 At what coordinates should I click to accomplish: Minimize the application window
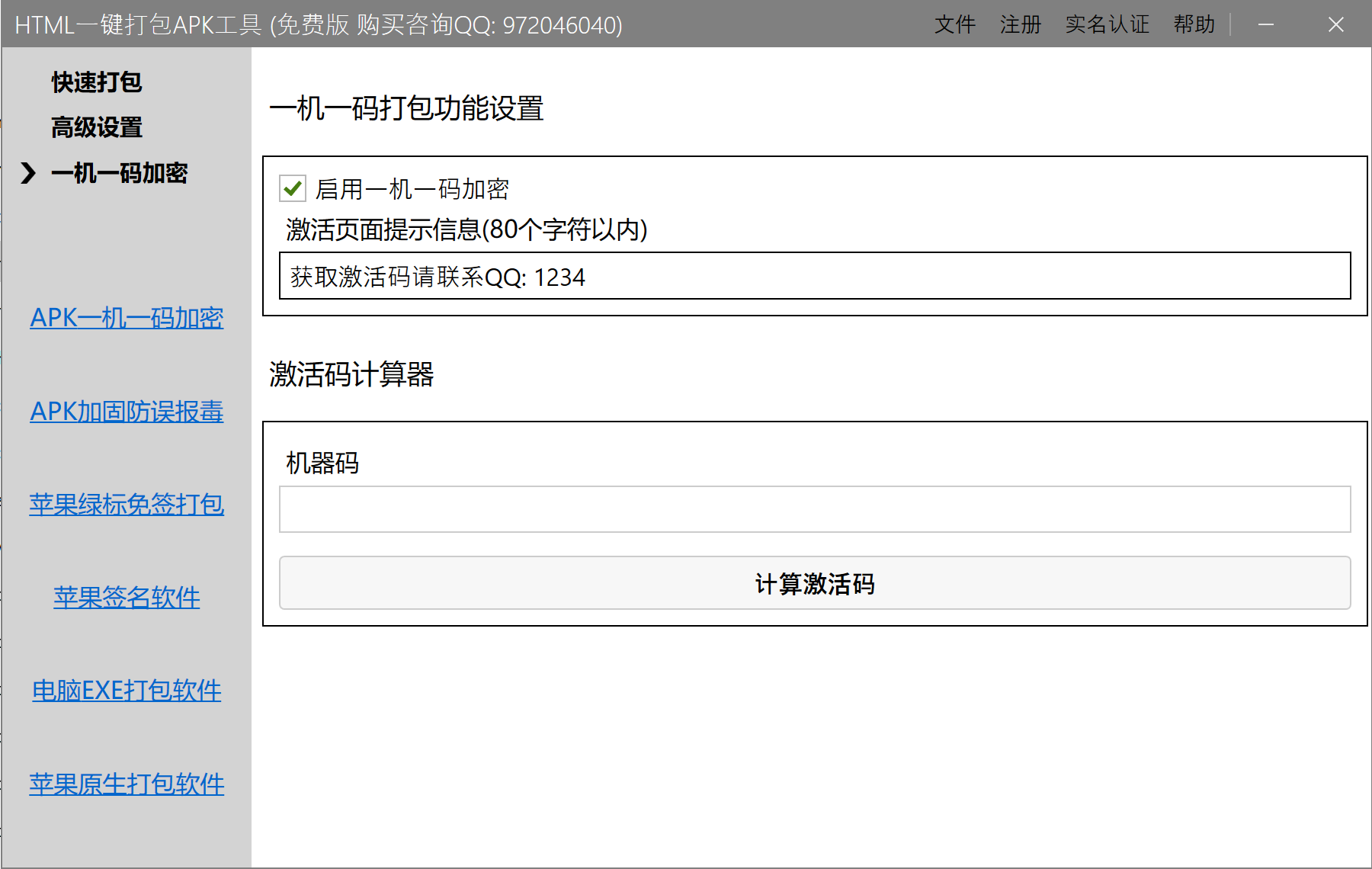point(1266,24)
